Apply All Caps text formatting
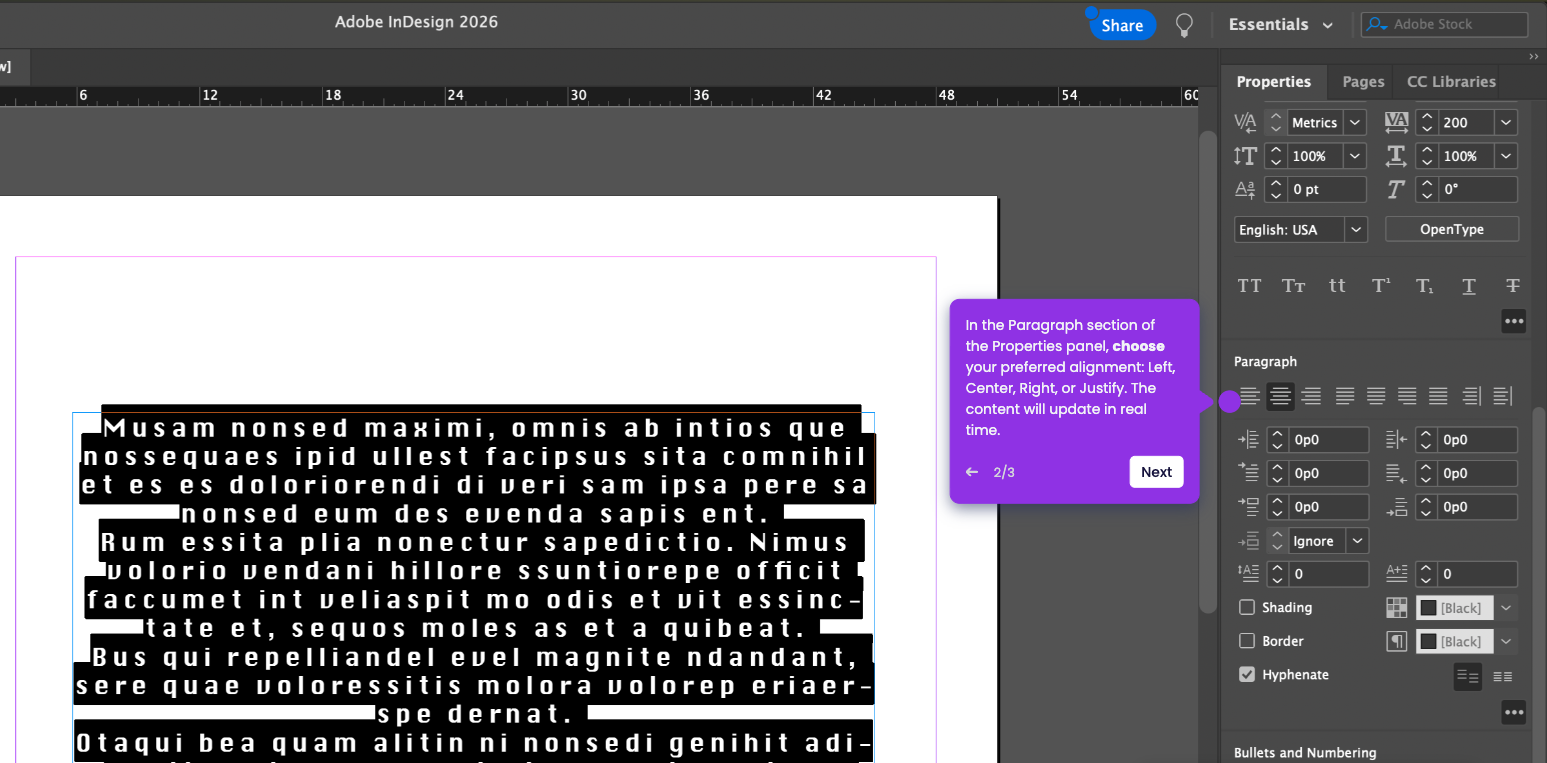Screen dimensions: 1547x763 pyautogui.click(x=1249, y=286)
